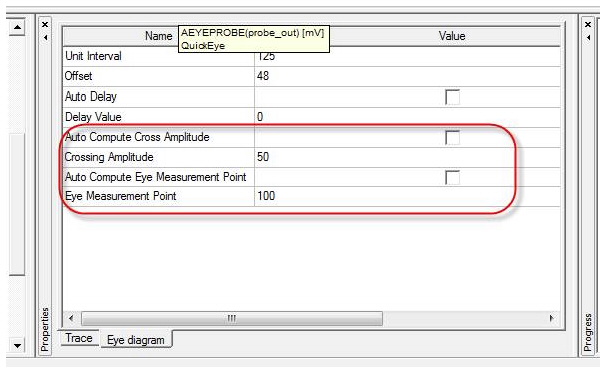Select the Offset value 48 field

[x=407, y=76]
